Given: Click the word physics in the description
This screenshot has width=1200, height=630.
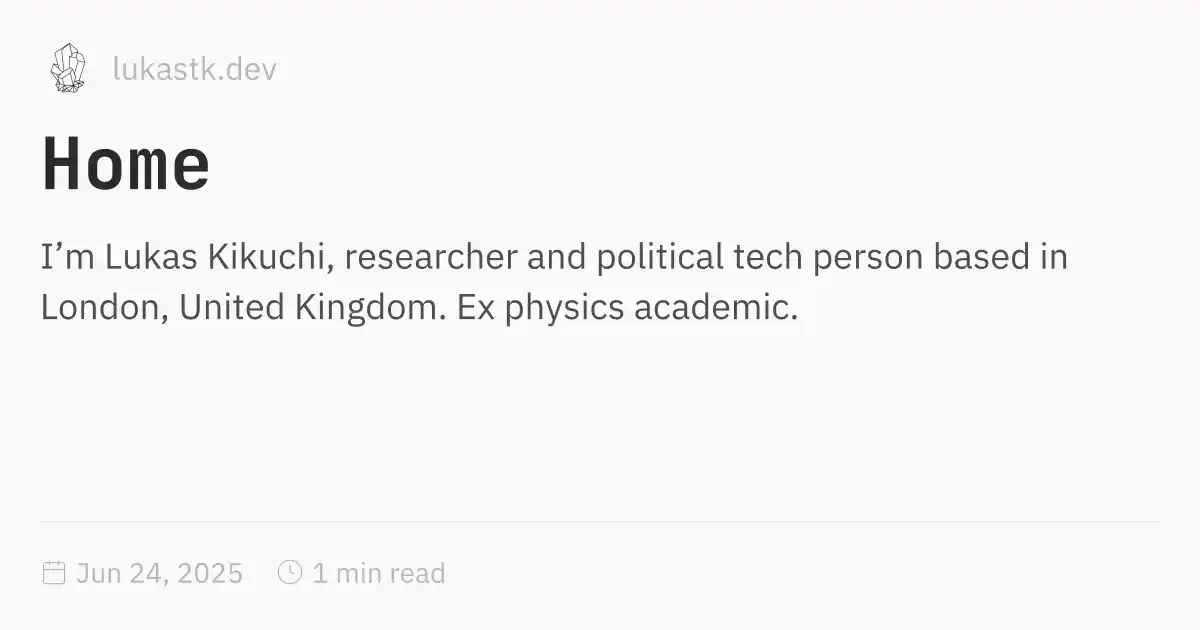Looking at the screenshot, I should coord(563,308).
